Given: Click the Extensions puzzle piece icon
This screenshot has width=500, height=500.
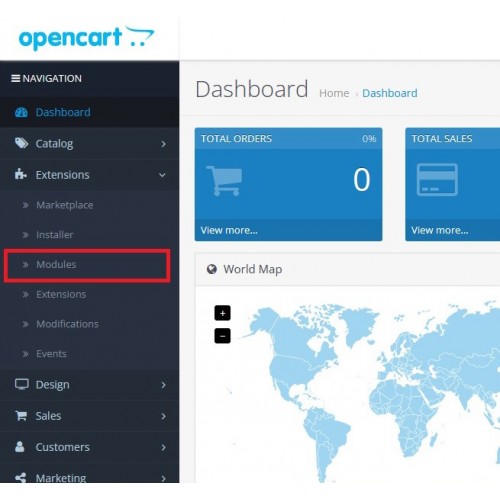Looking at the screenshot, I should [21, 174].
